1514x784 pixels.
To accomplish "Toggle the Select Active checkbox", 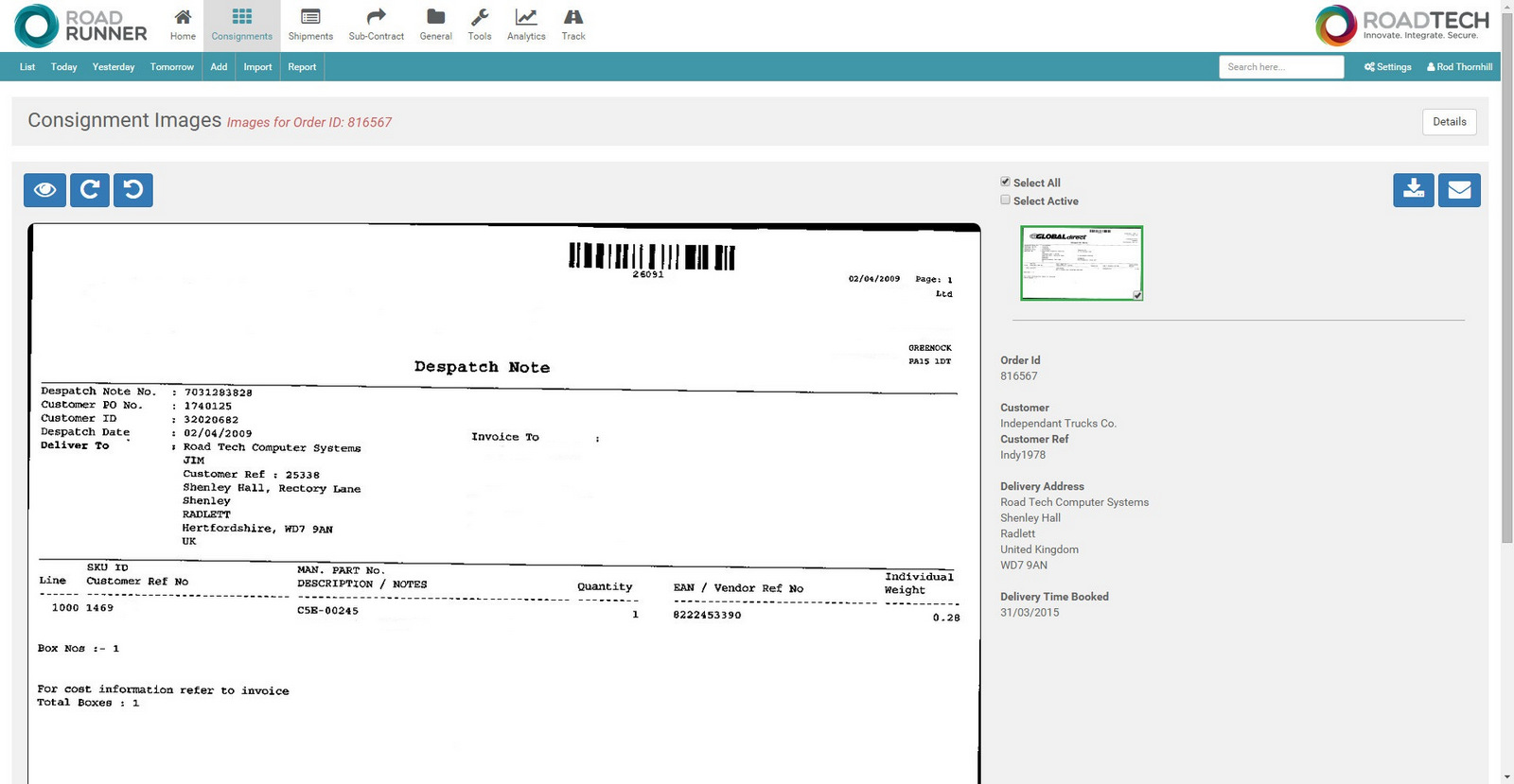I will coord(1005,200).
